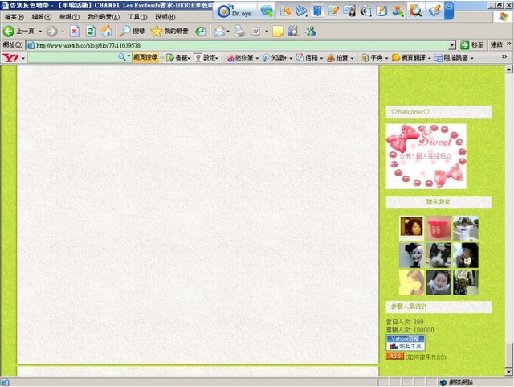Click the Yahoo Y! logo
The height and width of the screenshot is (387, 514).
pyautogui.click(x=10, y=58)
